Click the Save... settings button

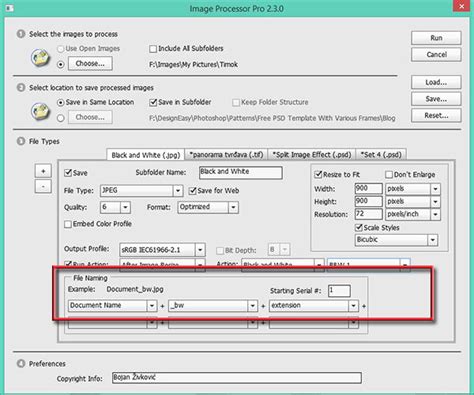tap(436, 99)
